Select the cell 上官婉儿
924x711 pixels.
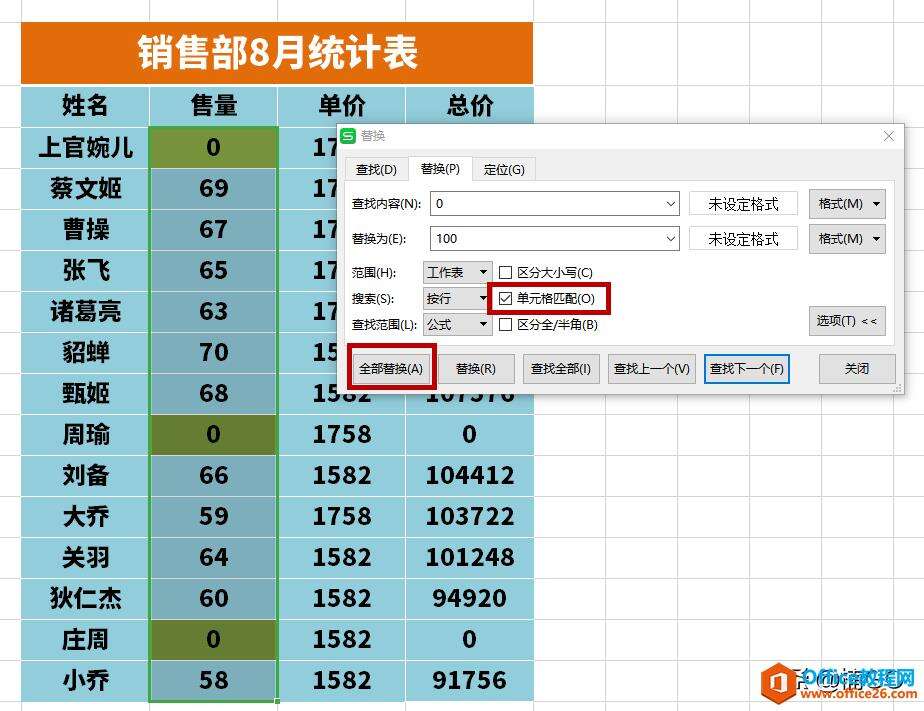pos(85,147)
